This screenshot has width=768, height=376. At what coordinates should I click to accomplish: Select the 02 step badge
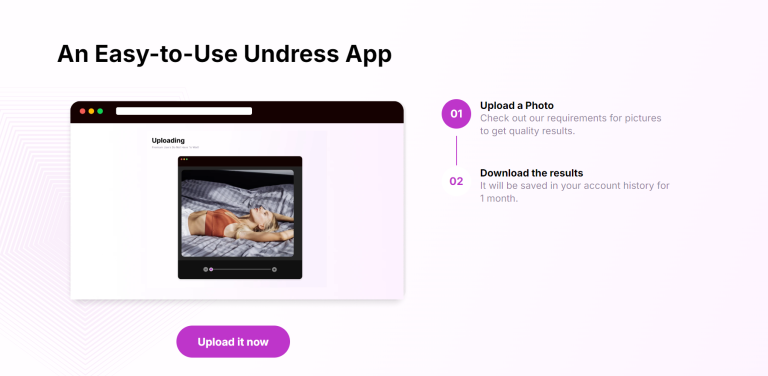click(x=456, y=181)
